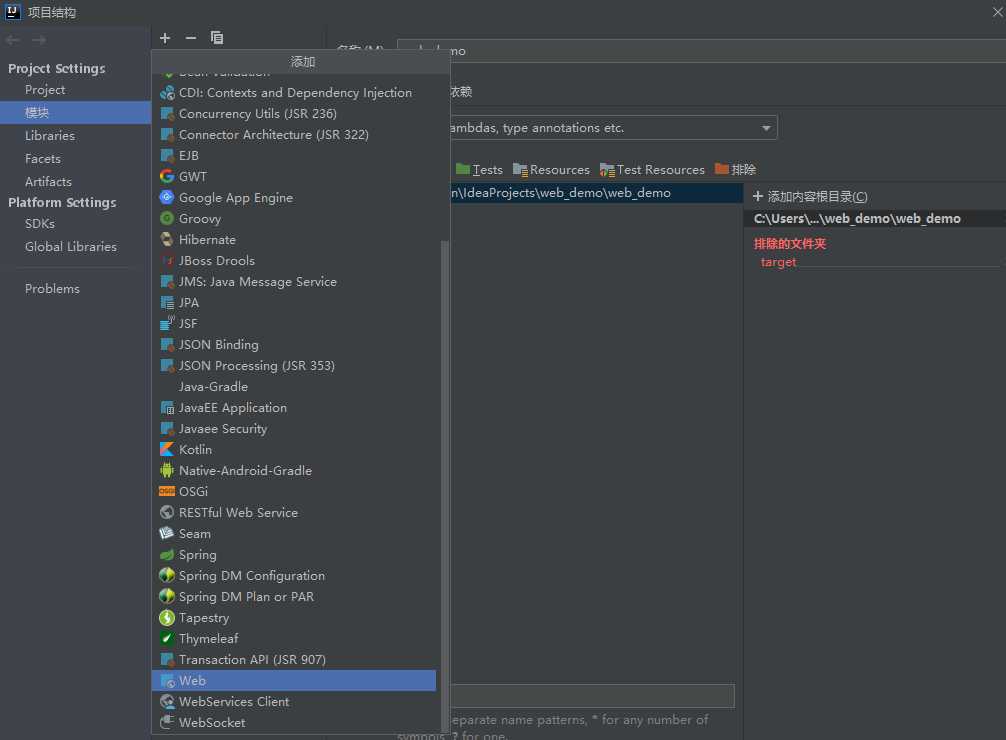Screen dimensions: 1006x740
Task: Click 添加内容根目录 add content root
Action: [810, 196]
